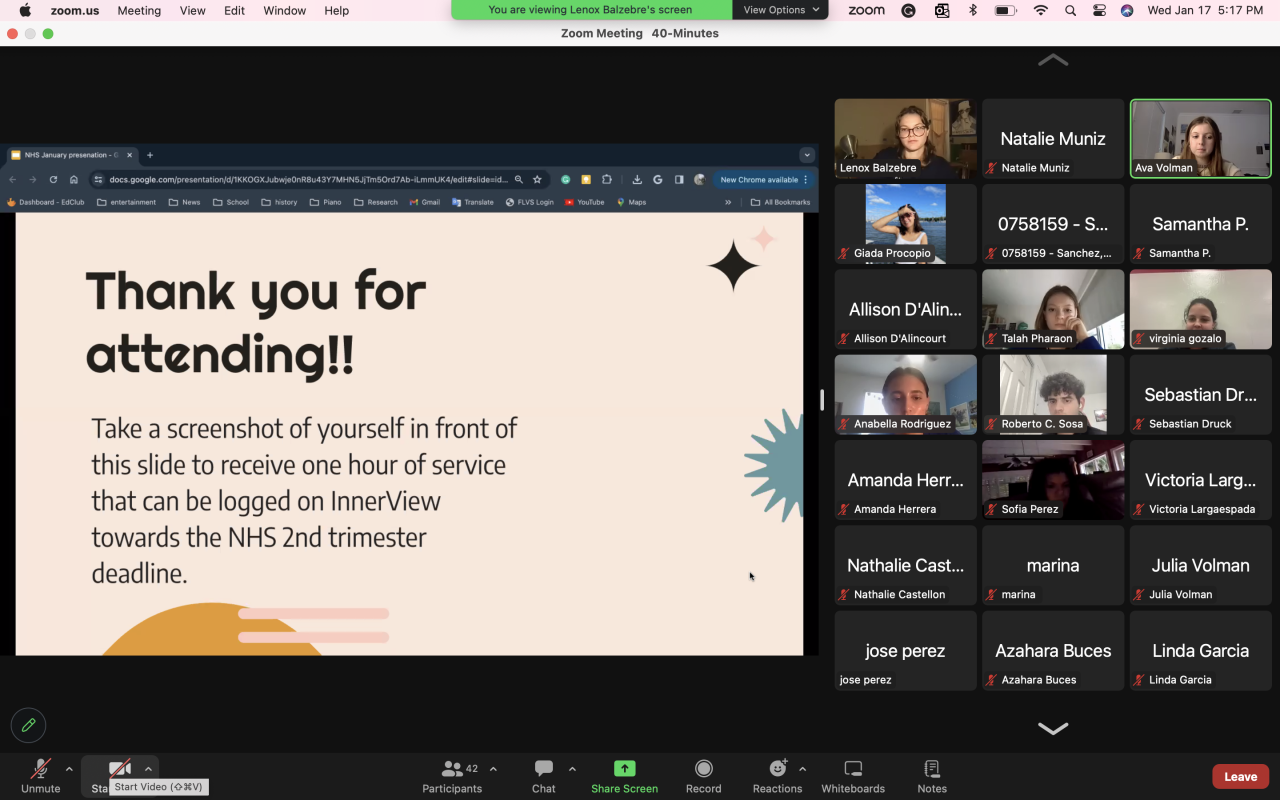
Task: Toggle Start Video camera button
Action: (x=120, y=768)
